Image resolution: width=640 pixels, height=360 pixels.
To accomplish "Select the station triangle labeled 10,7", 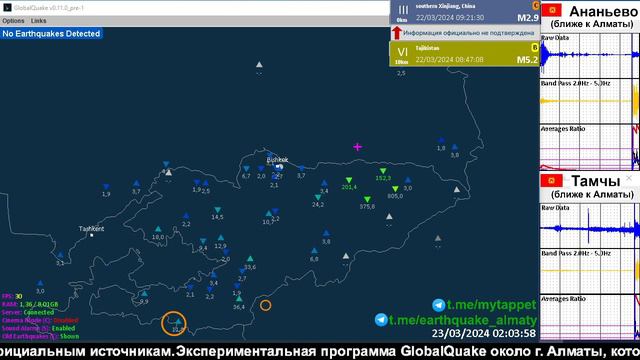I will [269, 213].
